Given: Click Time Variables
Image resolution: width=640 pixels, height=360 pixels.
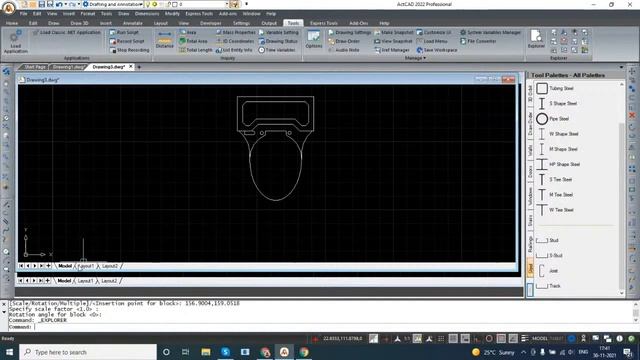Looking at the screenshot, I should (x=277, y=50).
